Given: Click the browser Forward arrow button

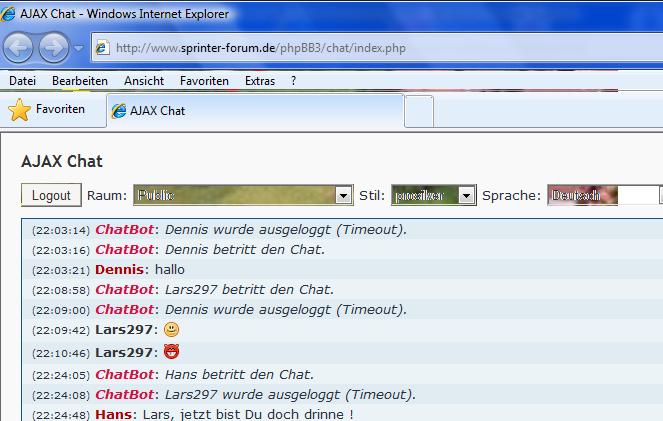Looking at the screenshot, I should click(x=54, y=47).
